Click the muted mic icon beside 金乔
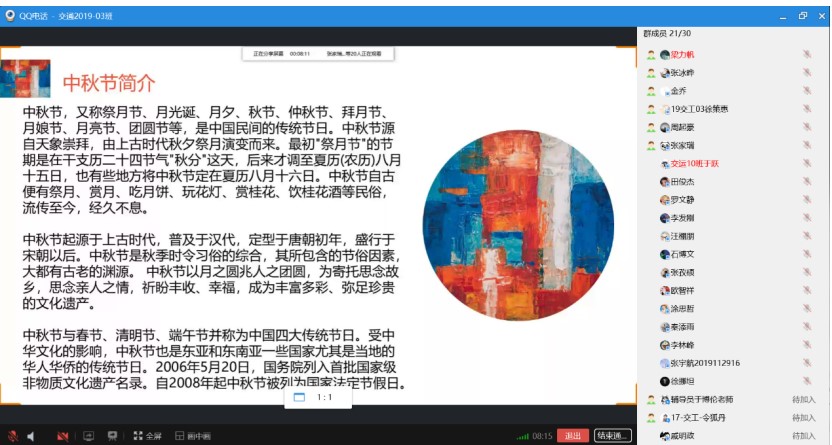This screenshot has height=445, width=832. [807, 91]
